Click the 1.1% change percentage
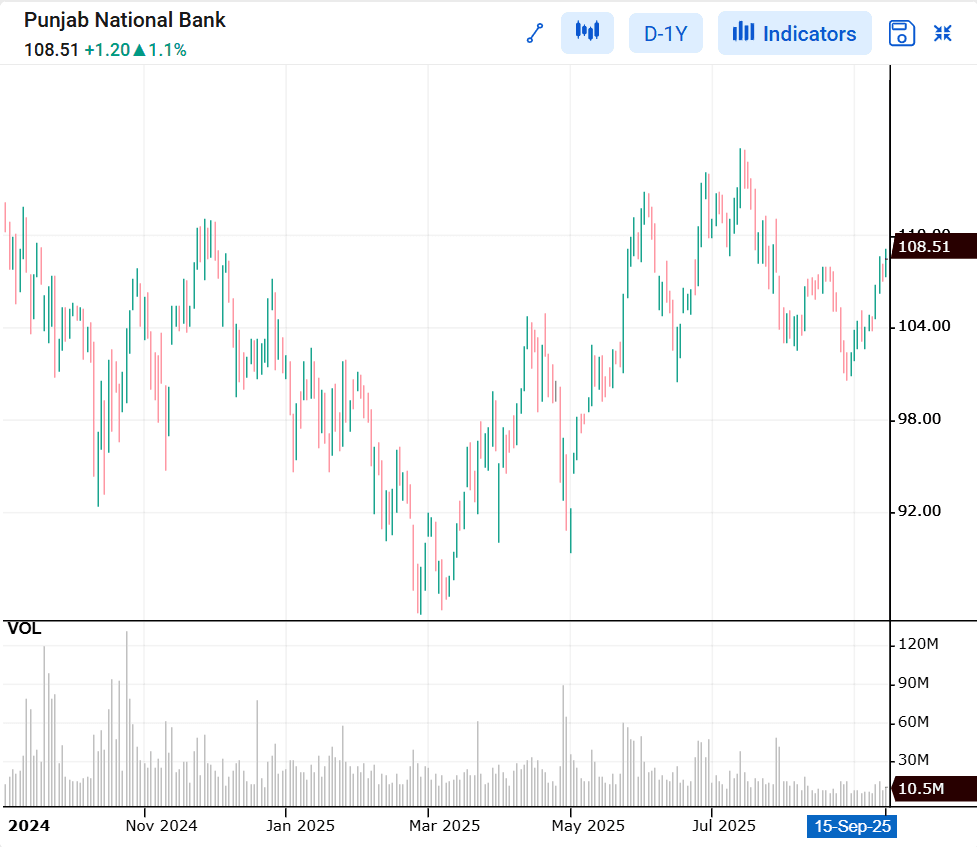This screenshot has height=847, width=977. [x=168, y=50]
